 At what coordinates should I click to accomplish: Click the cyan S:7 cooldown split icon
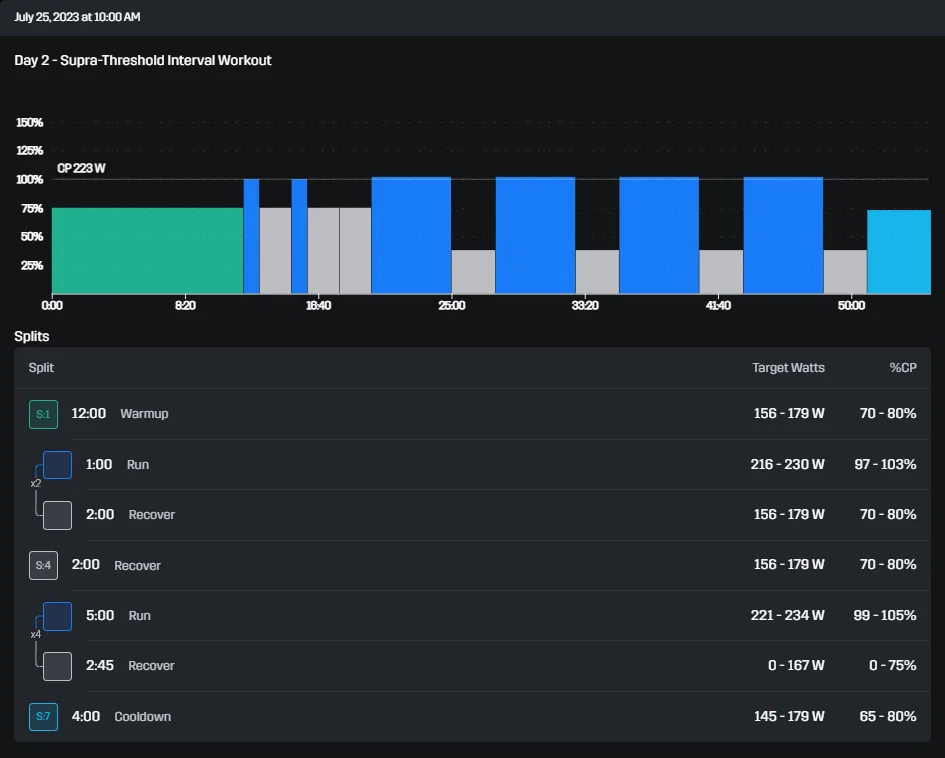tap(43, 716)
